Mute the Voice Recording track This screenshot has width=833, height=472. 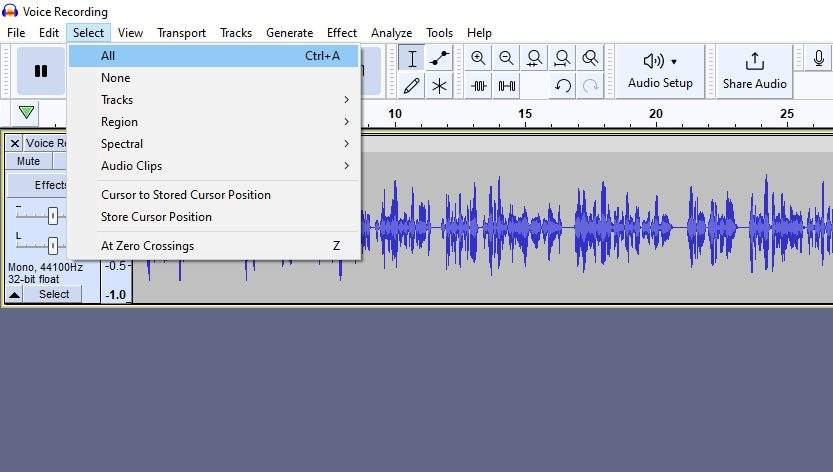click(29, 161)
